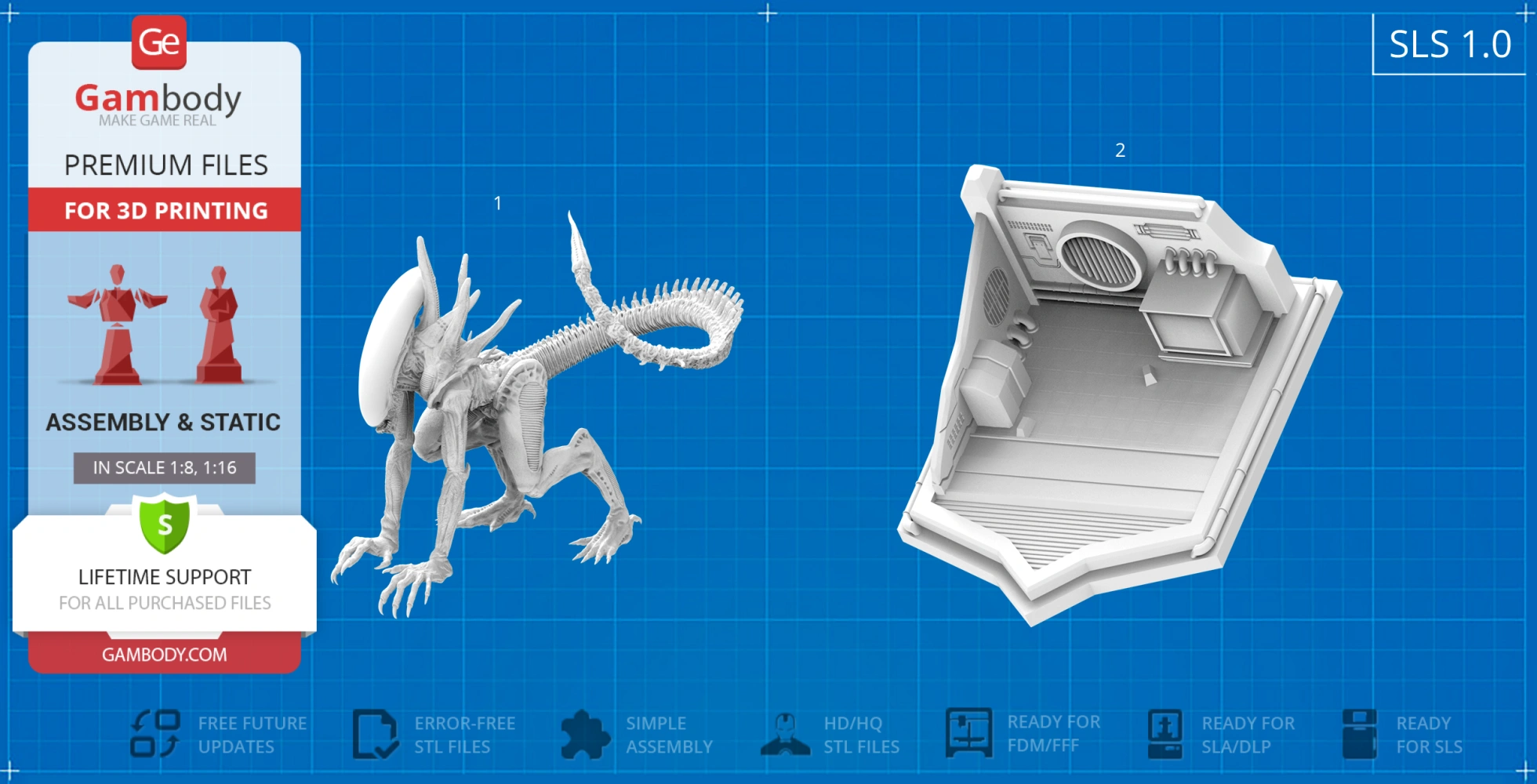1537x784 pixels.
Task: Click the red Ge logo badge
Action: point(159,42)
